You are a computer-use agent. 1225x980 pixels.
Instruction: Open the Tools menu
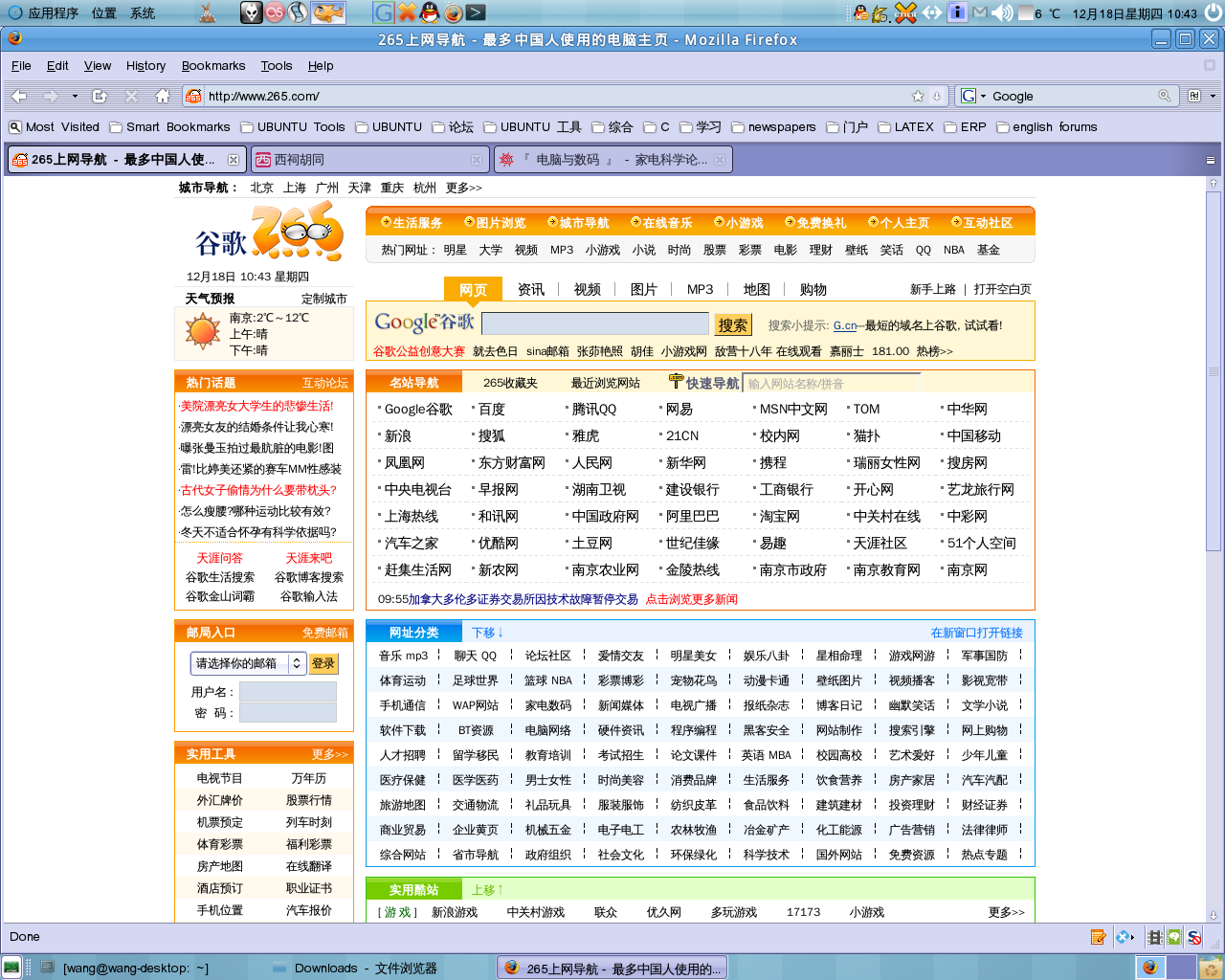277,66
